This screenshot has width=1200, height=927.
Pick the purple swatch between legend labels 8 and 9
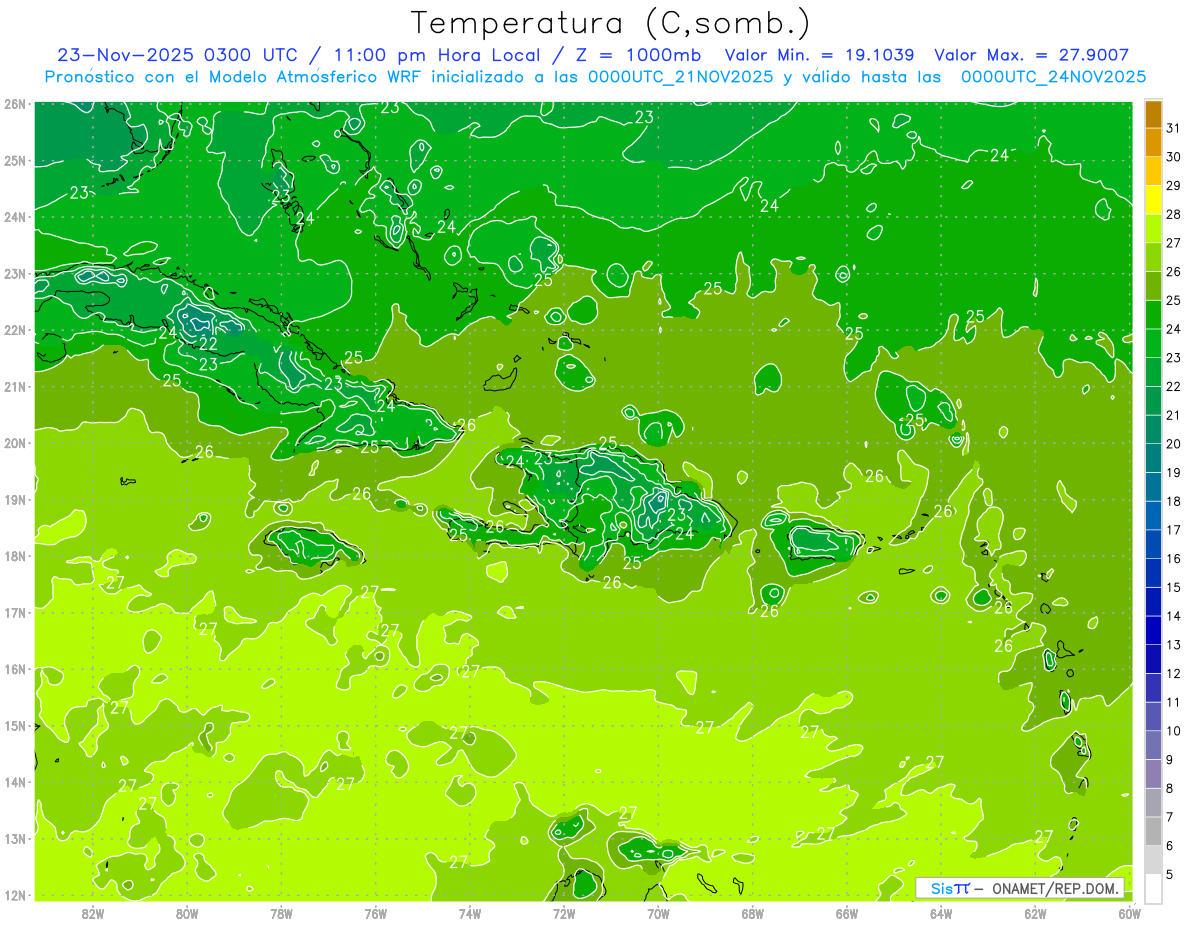click(1153, 773)
